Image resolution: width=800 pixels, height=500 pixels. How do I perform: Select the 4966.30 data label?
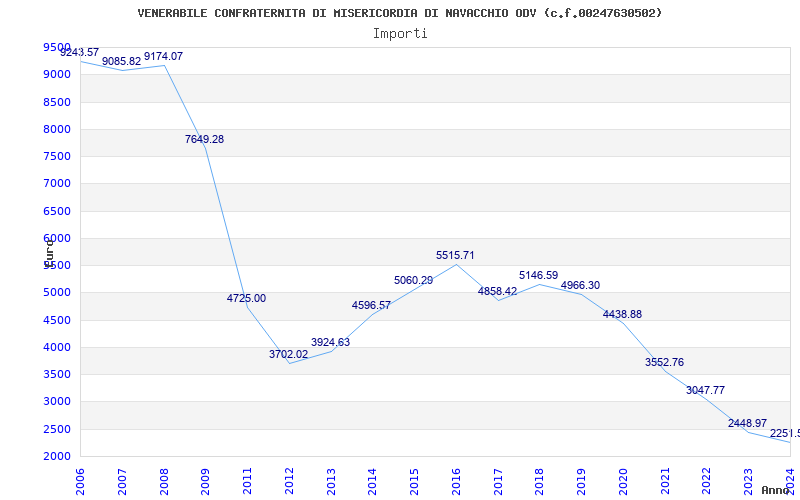581,286
